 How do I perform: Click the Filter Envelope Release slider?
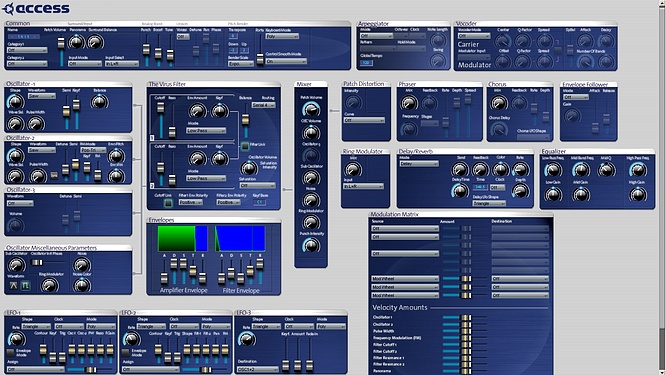(260, 272)
